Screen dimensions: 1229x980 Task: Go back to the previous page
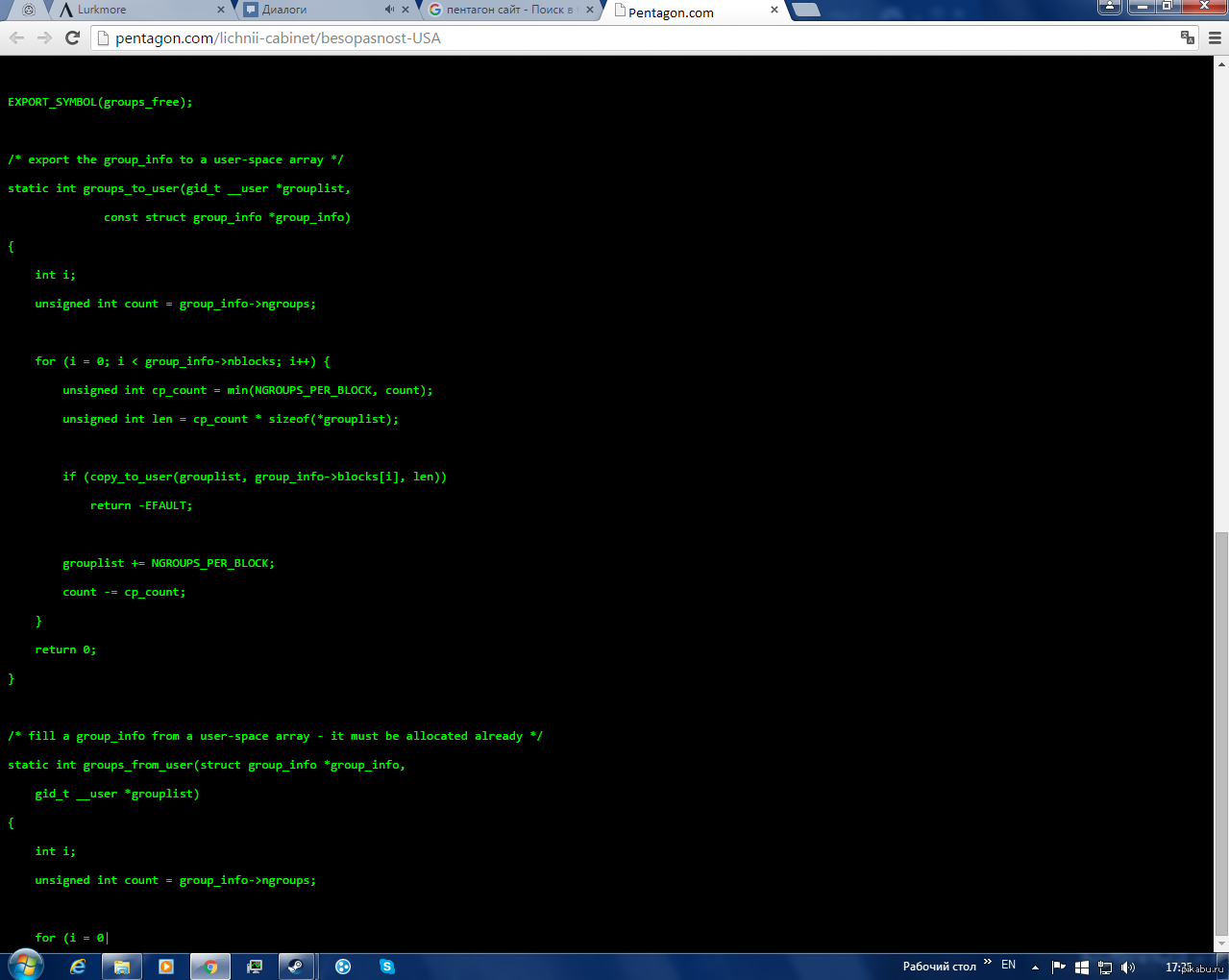coord(17,37)
